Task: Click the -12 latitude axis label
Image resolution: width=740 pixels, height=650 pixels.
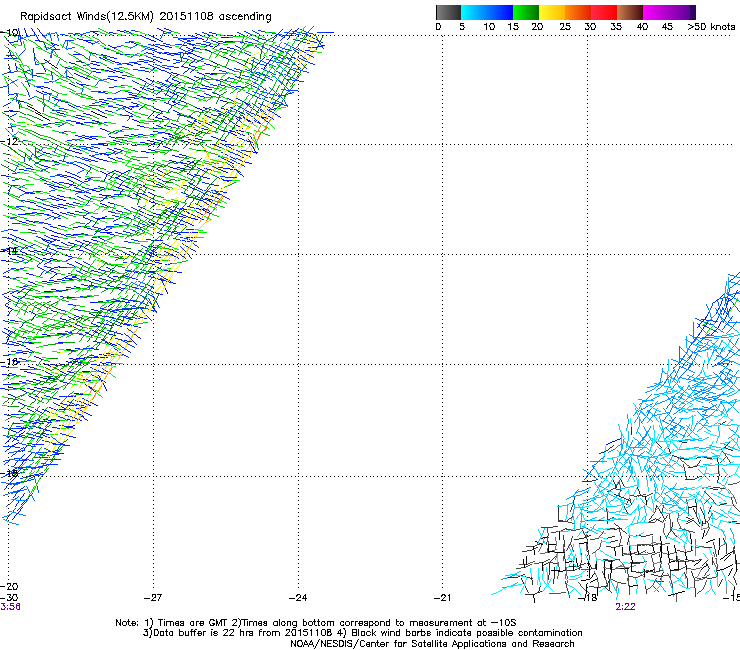Action: pyautogui.click(x=9, y=142)
